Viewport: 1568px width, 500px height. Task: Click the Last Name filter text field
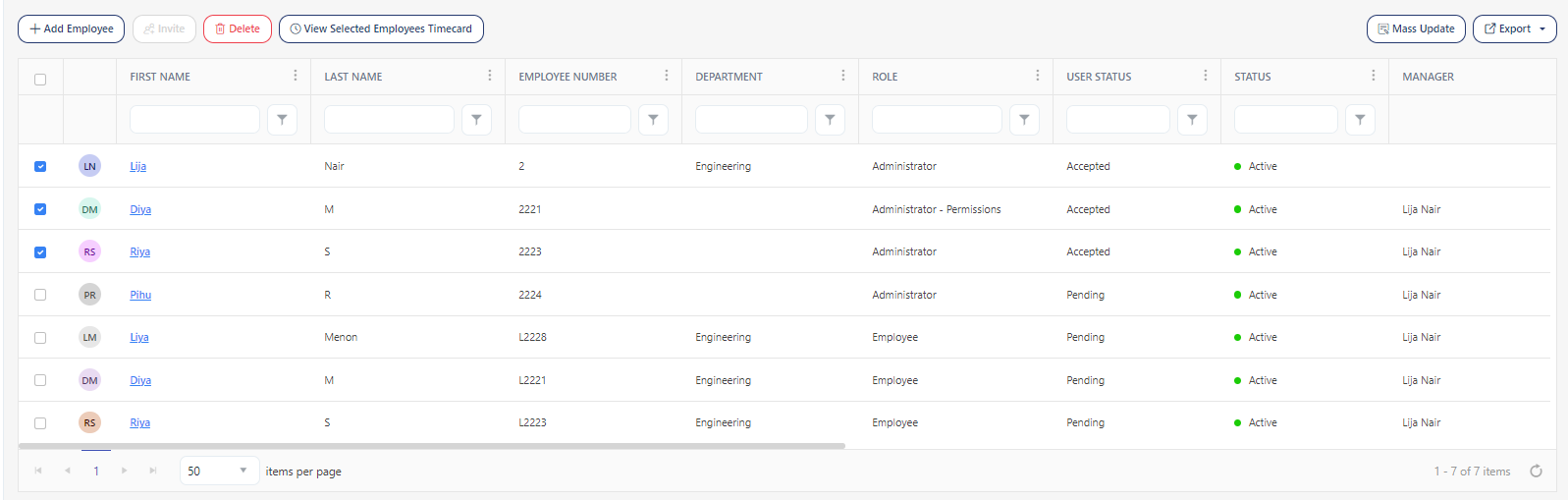[389, 120]
